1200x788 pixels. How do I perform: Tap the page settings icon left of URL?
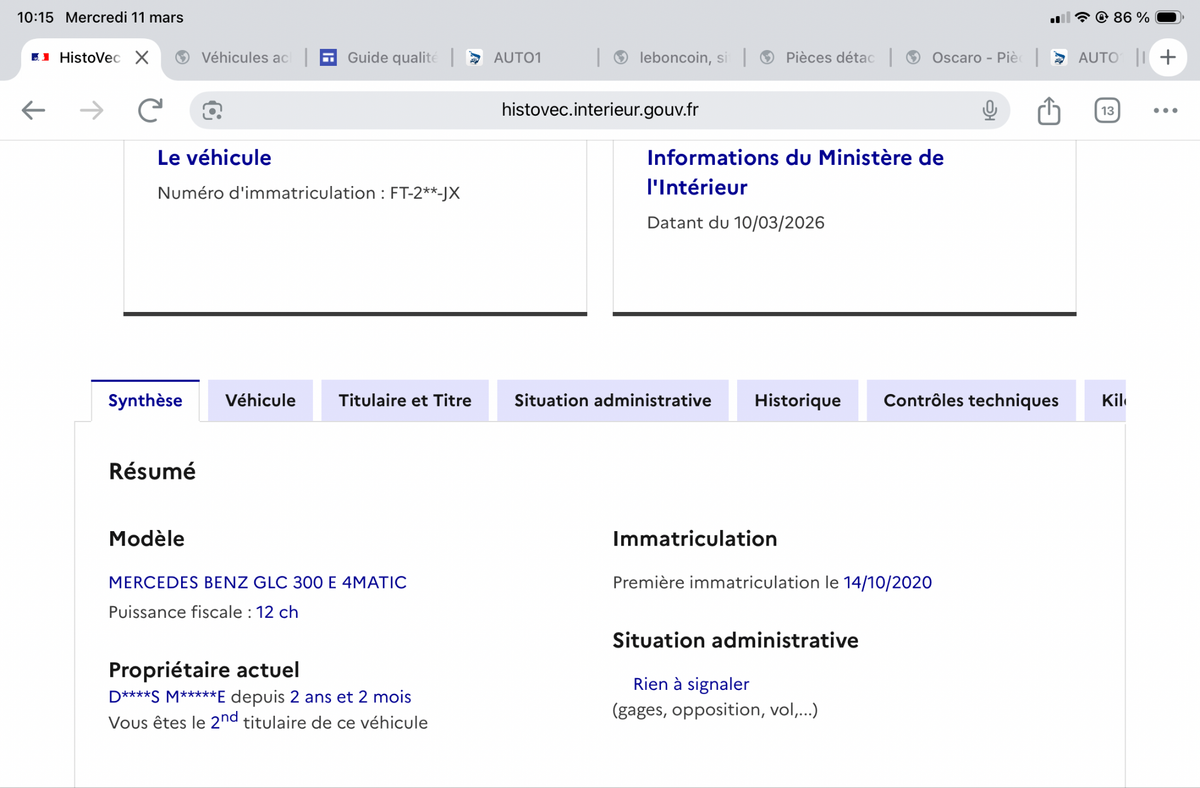pyautogui.click(x=212, y=110)
